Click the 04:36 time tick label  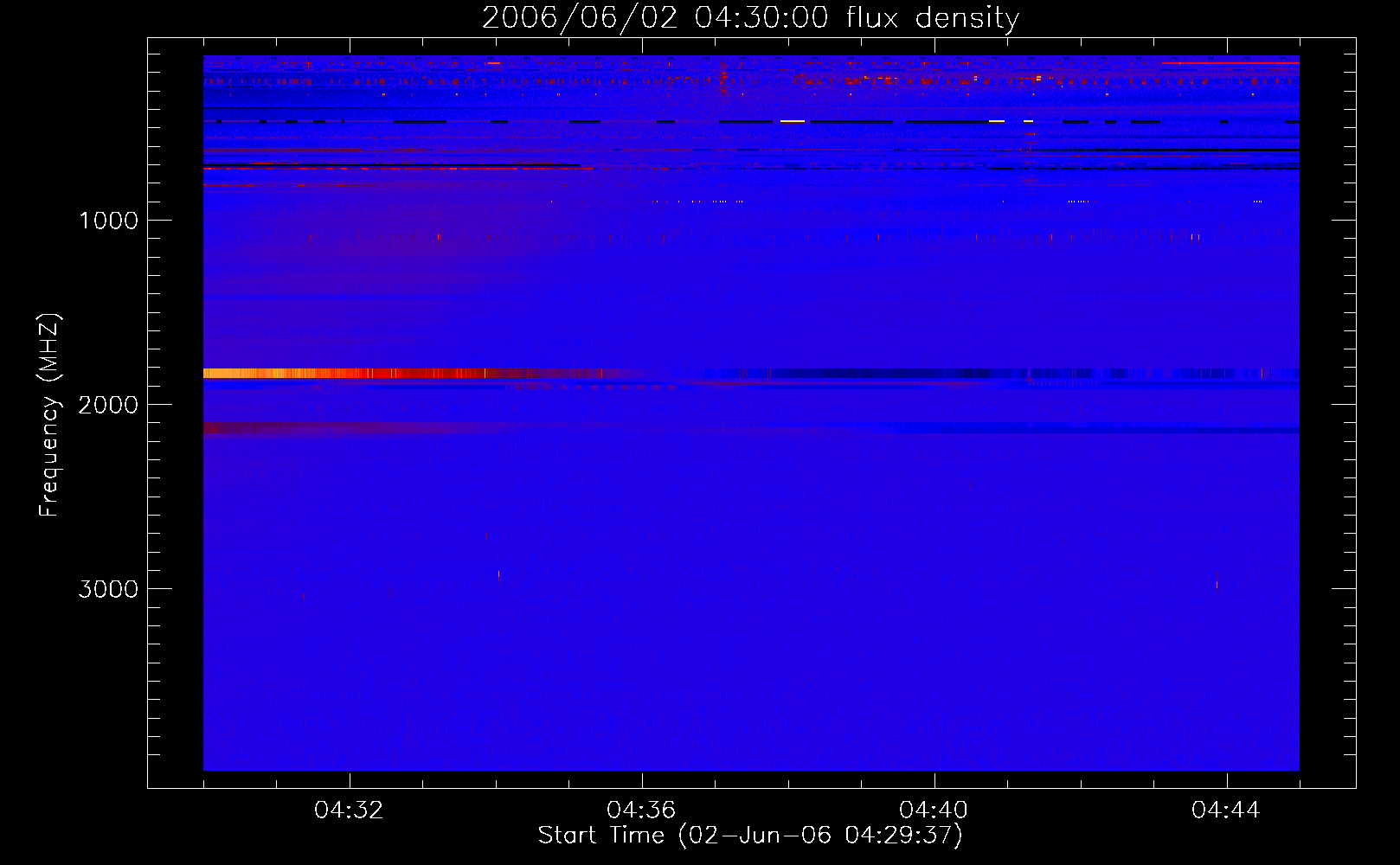pyautogui.click(x=641, y=810)
